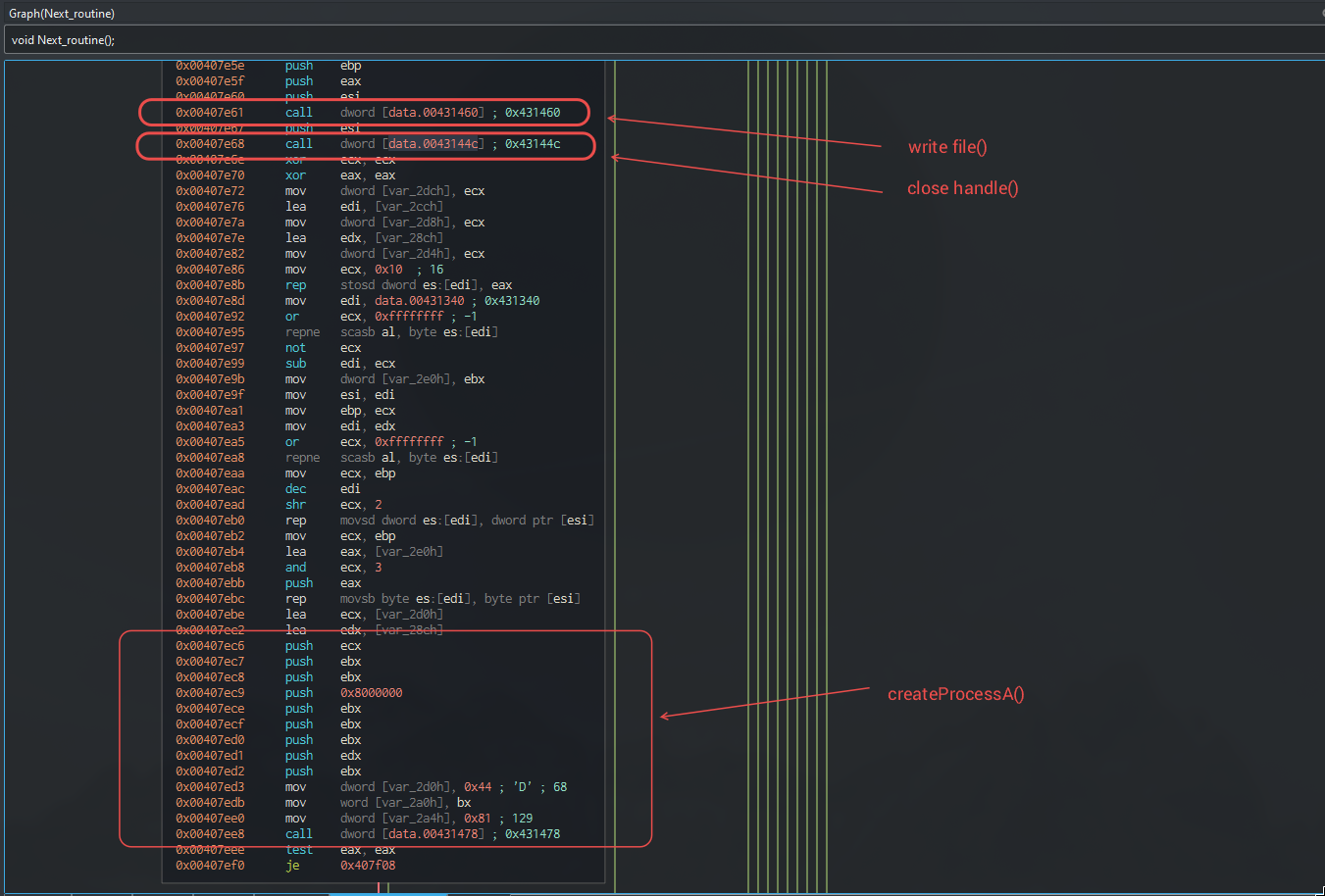
Task: Select the address 0x00407eb2
Action: pyautogui.click(x=210, y=536)
